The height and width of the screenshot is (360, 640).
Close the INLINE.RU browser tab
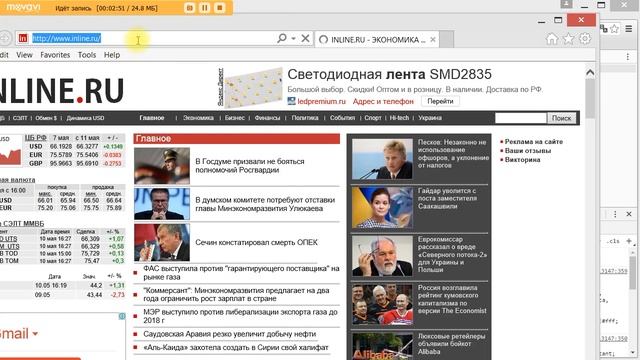433,40
